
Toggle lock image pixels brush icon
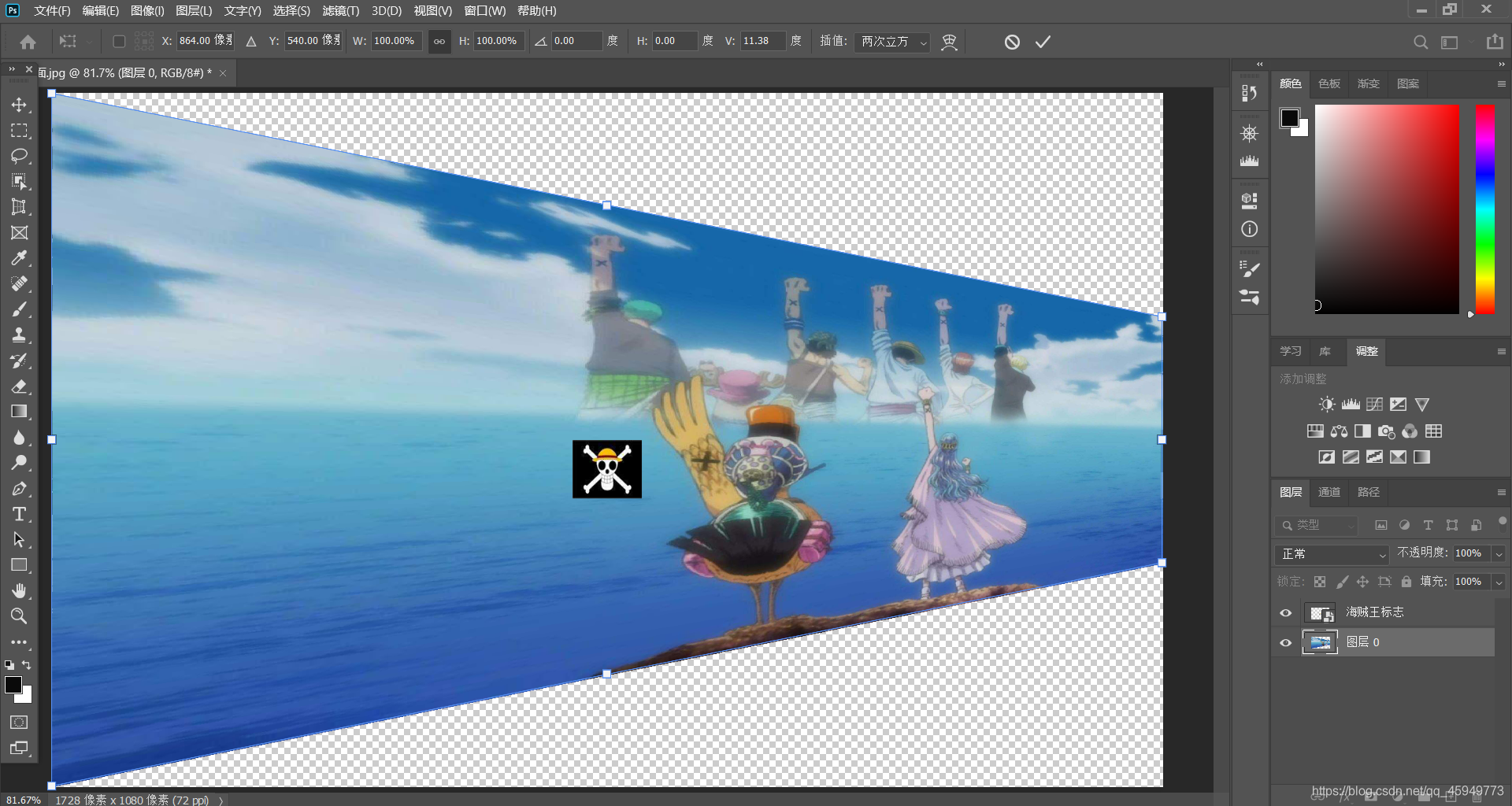coord(1342,582)
